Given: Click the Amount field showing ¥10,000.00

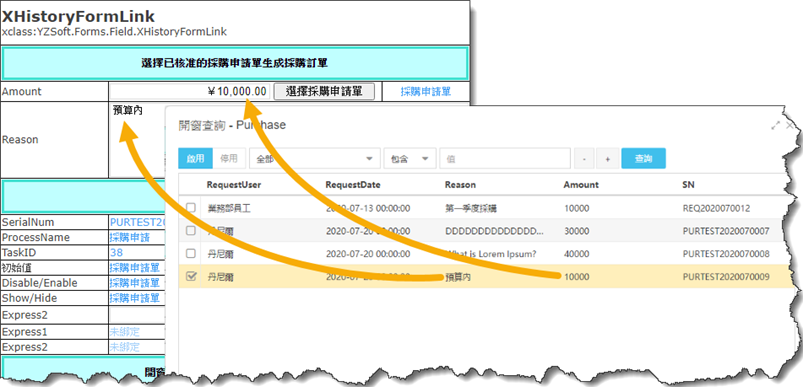Looking at the screenshot, I should point(189,92).
